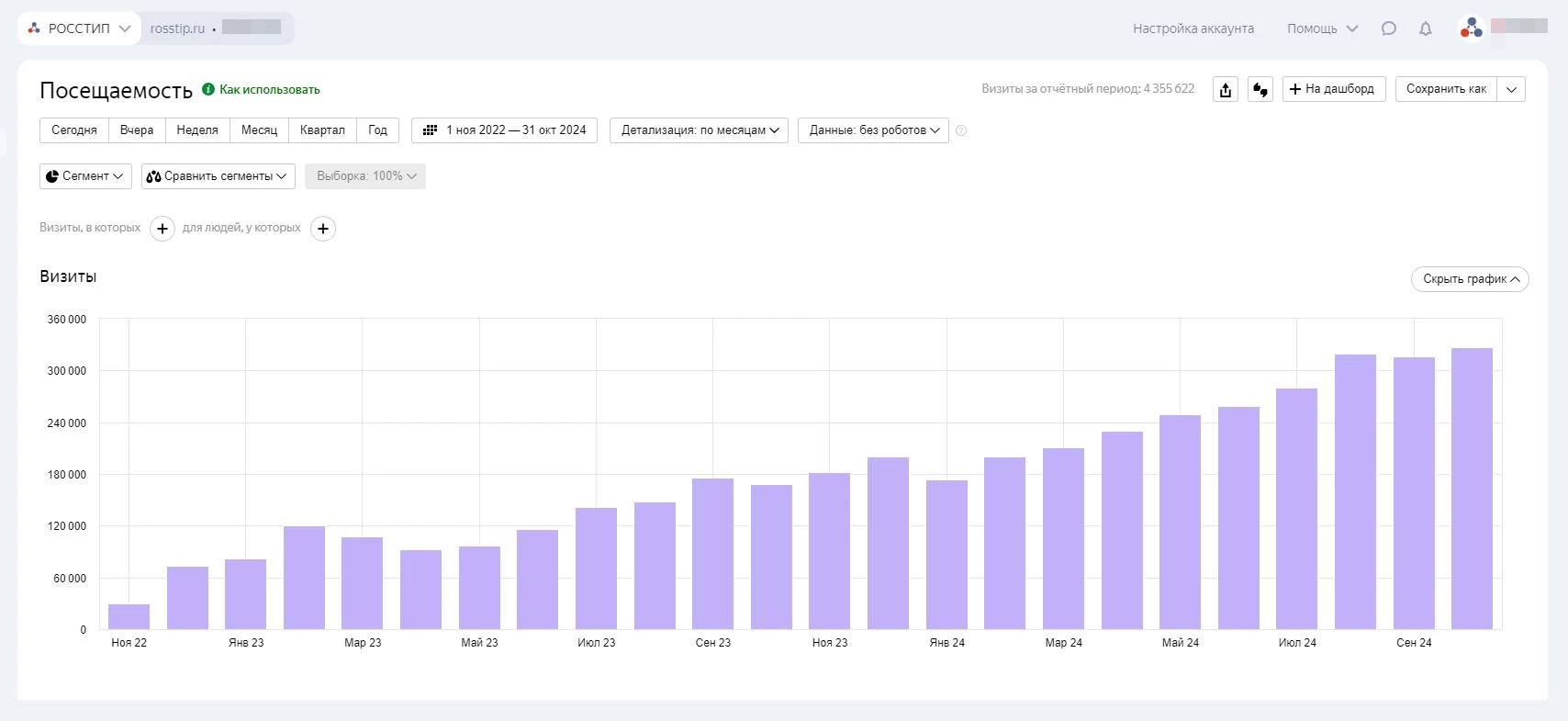Select the Год period tab

click(x=377, y=130)
